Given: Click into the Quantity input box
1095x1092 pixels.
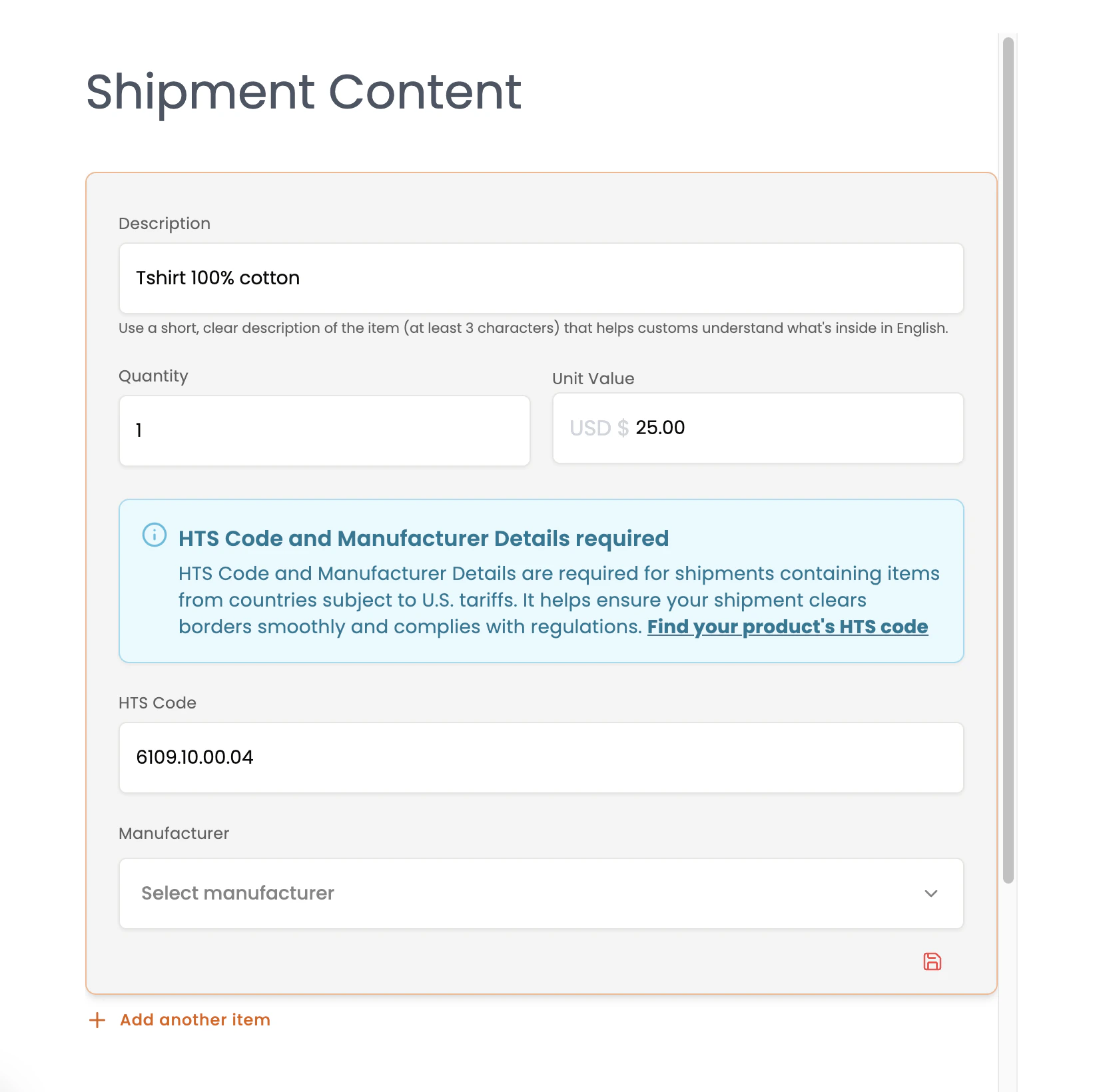Looking at the screenshot, I should (x=324, y=431).
